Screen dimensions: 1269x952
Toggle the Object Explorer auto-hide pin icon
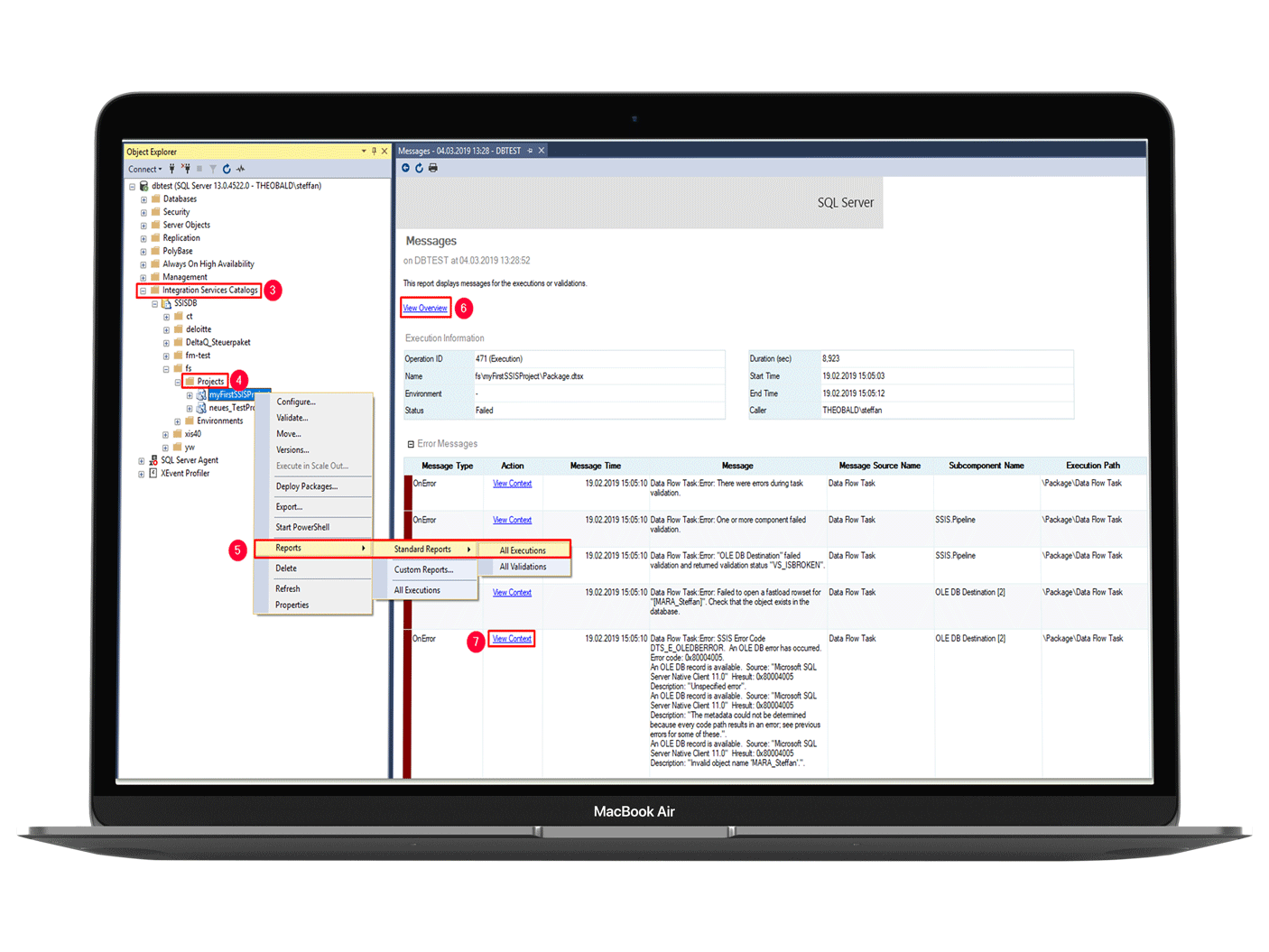coord(374,152)
